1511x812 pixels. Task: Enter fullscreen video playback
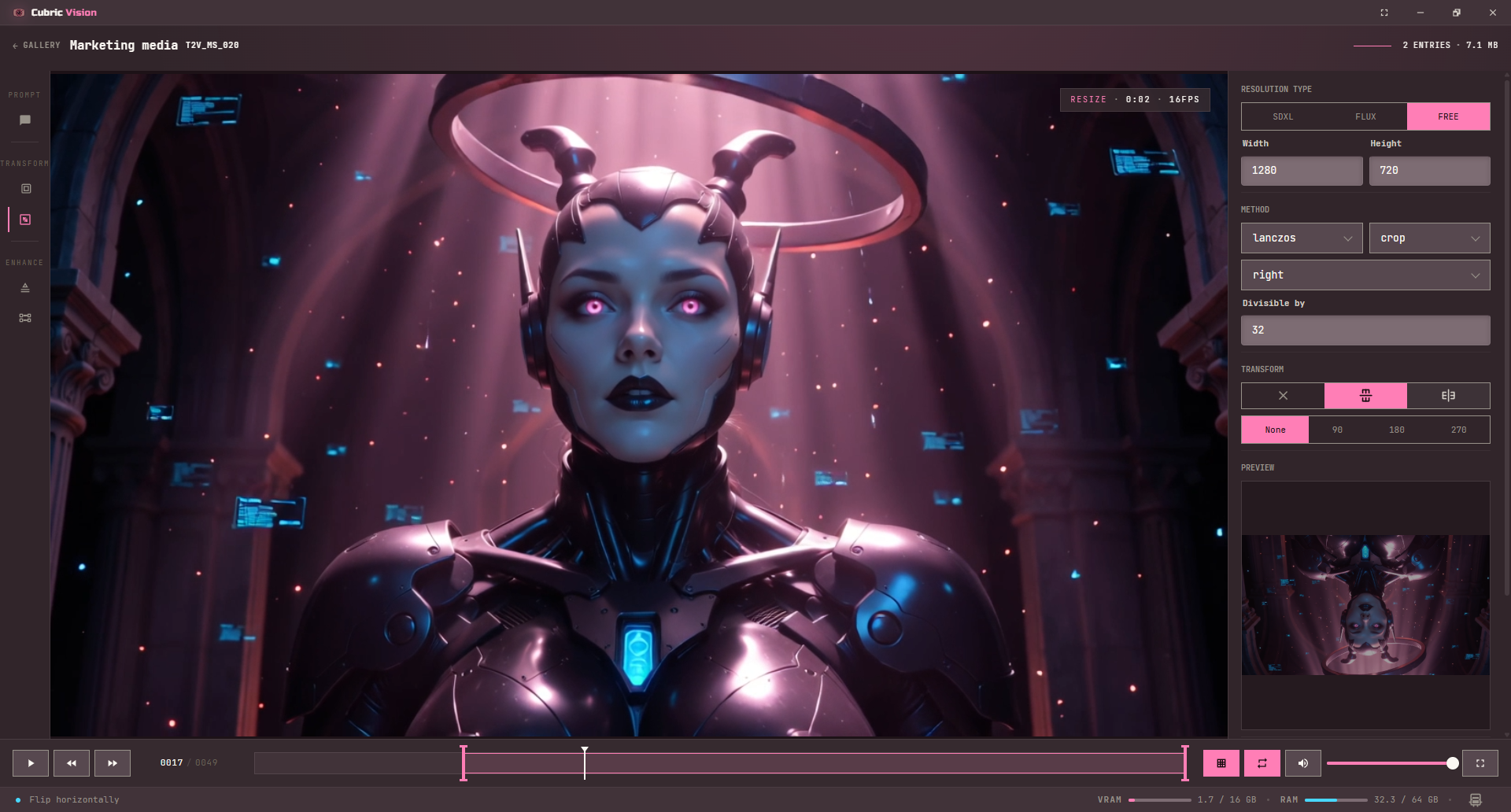pyautogui.click(x=1480, y=763)
